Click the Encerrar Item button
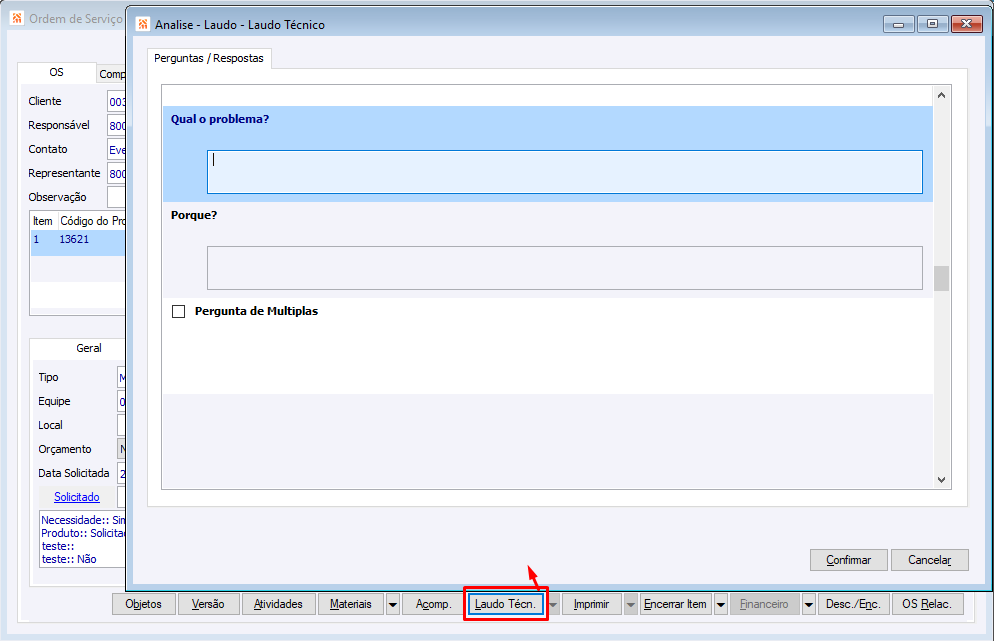Viewport: 994px width, 641px height. [x=676, y=604]
